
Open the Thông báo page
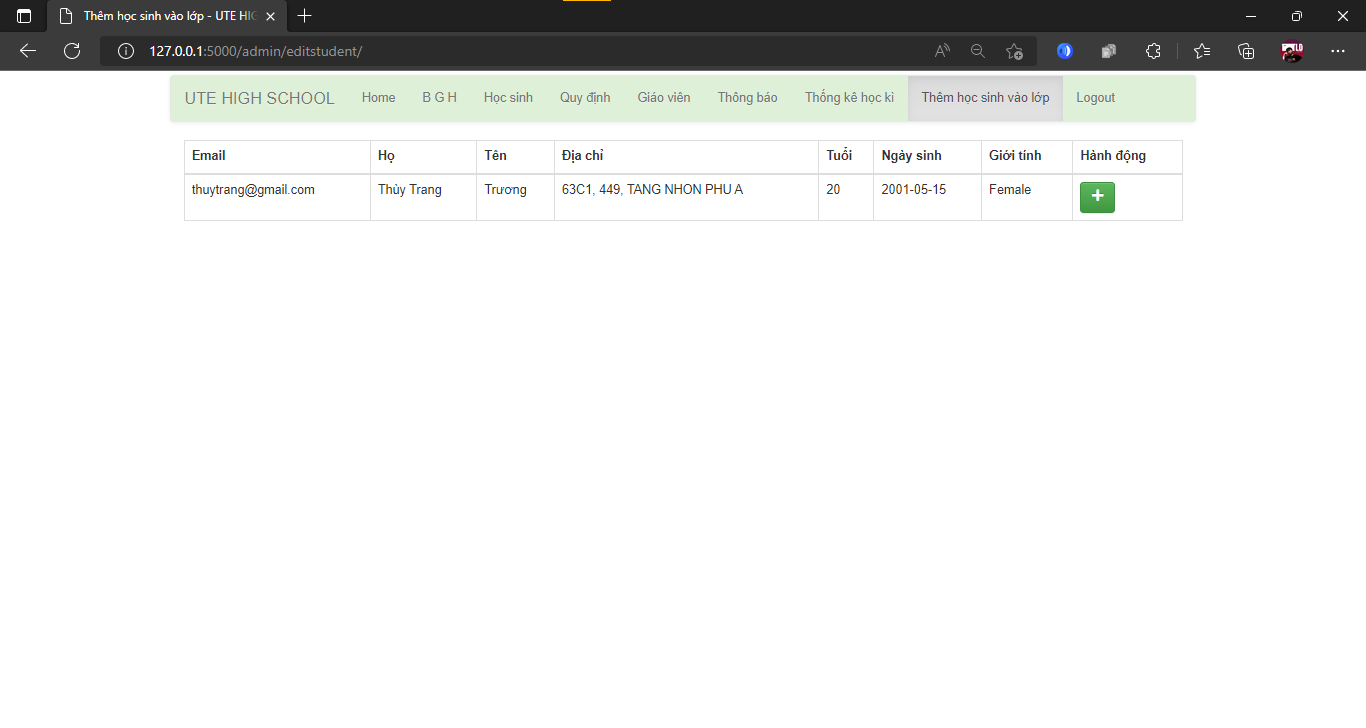coord(747,97)
